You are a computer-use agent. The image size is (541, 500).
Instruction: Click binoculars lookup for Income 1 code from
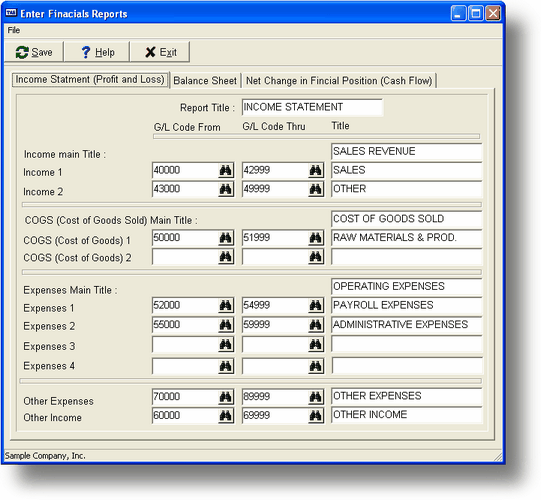(x=226, y=170)
